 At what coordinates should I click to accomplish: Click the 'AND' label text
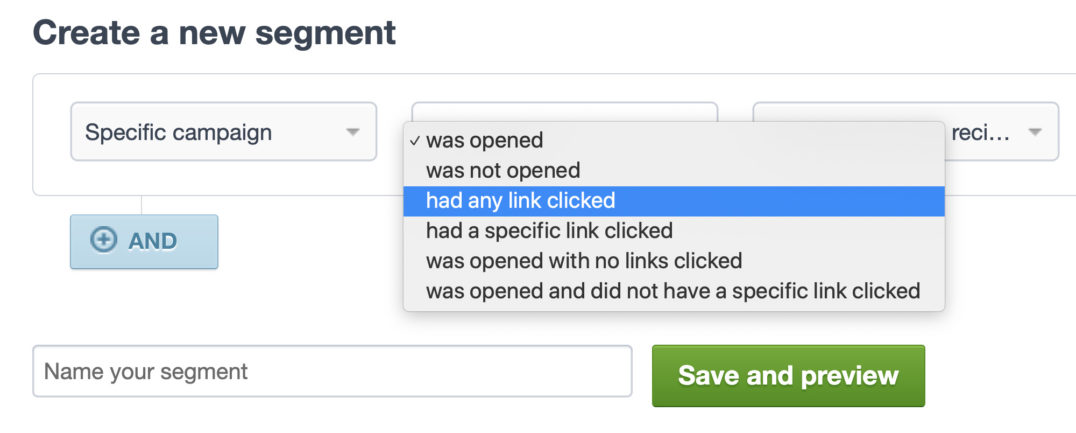pos(153,241)
